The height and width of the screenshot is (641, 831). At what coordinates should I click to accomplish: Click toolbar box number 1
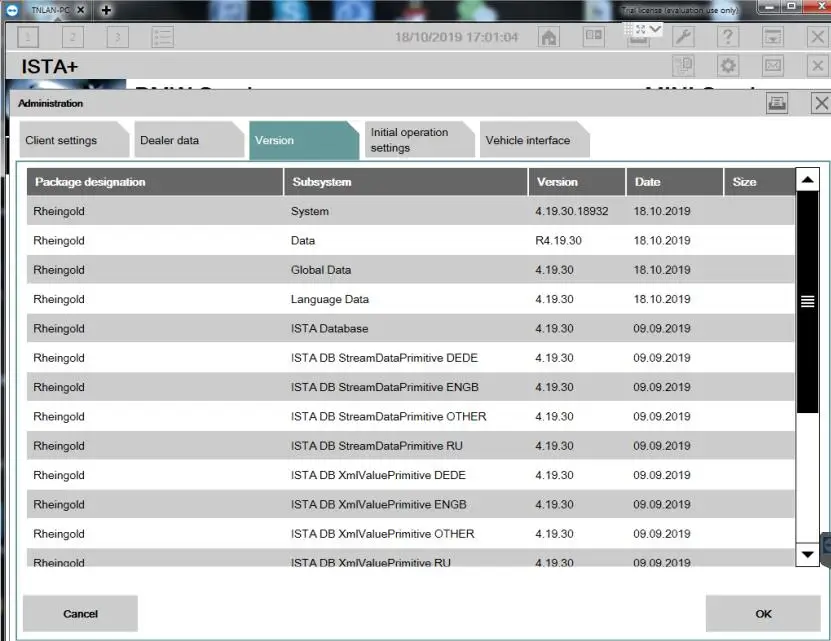tap(28, 37)
